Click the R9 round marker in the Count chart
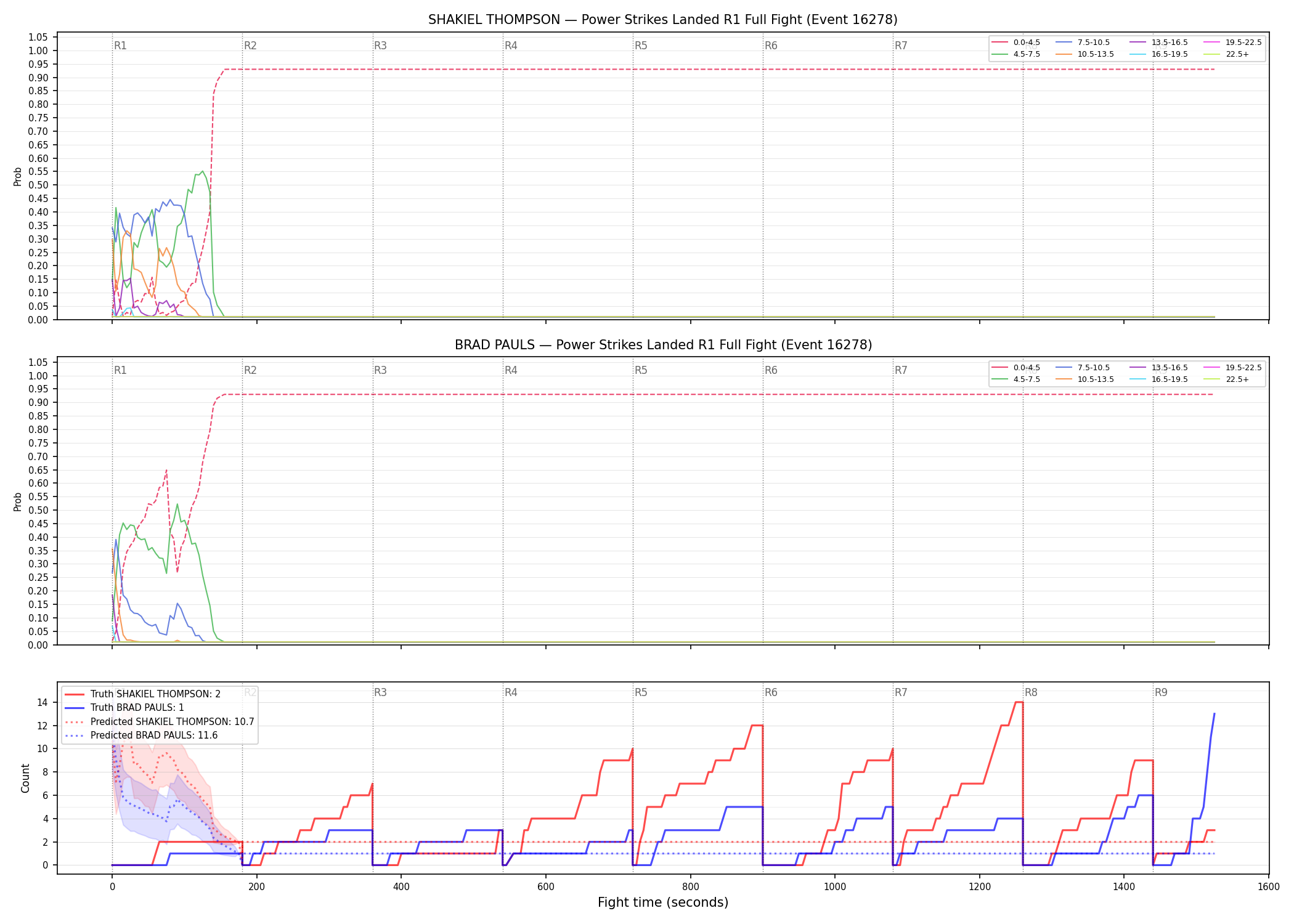 1161,692
